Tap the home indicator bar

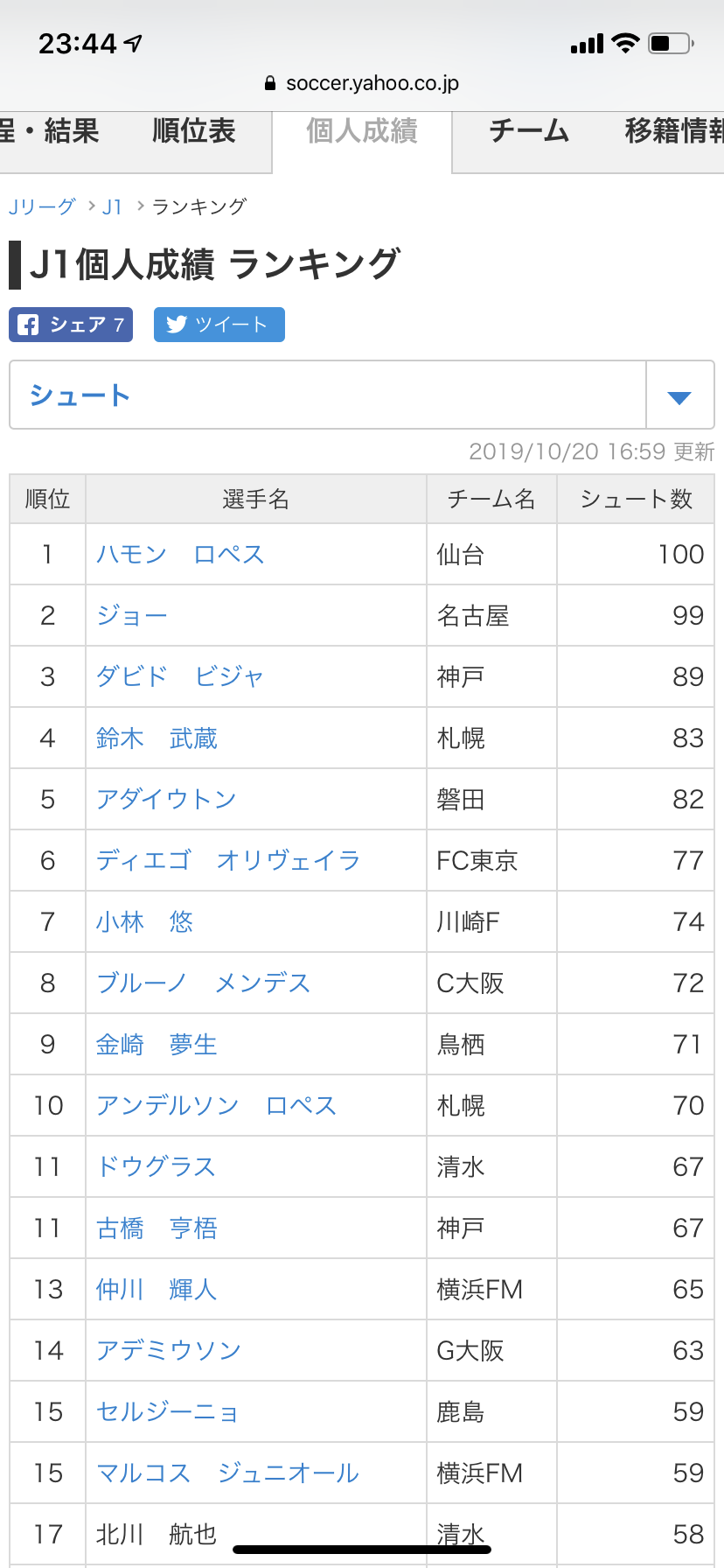[362, 1550]
